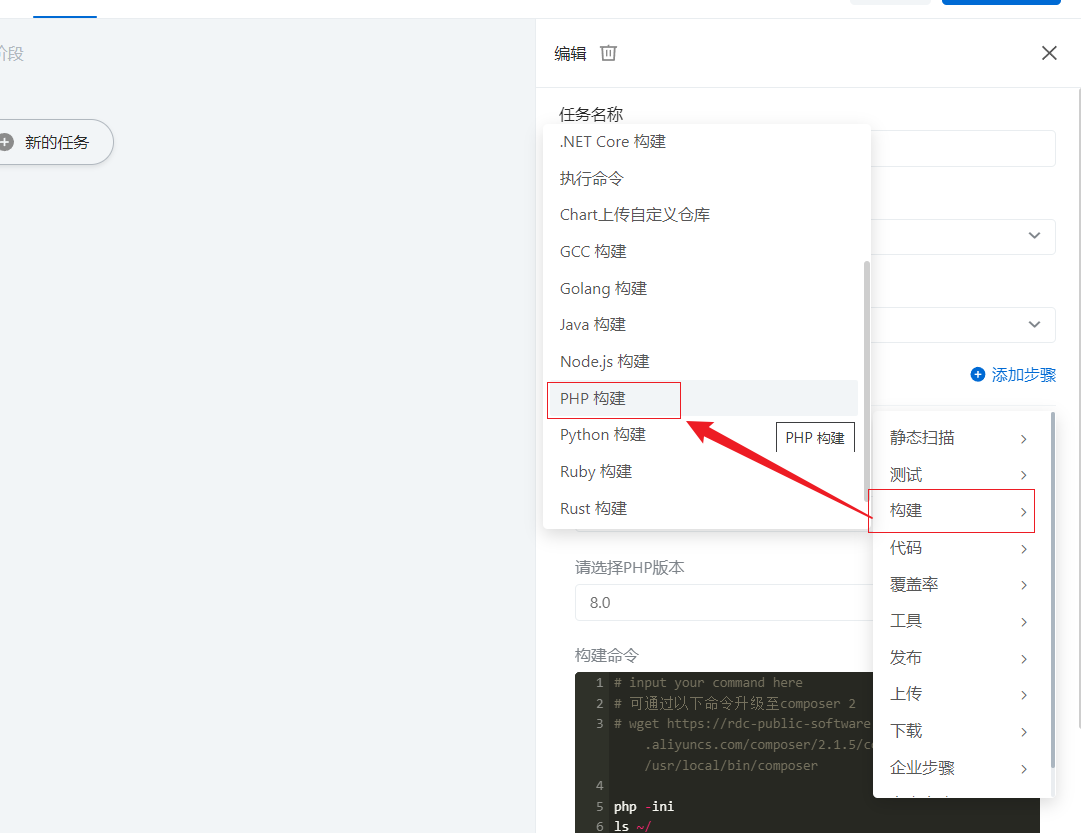Viewport: 1081px width, 833px height.
Task: Open the first dropdown chevron below task name
Action: [1034, 236]
